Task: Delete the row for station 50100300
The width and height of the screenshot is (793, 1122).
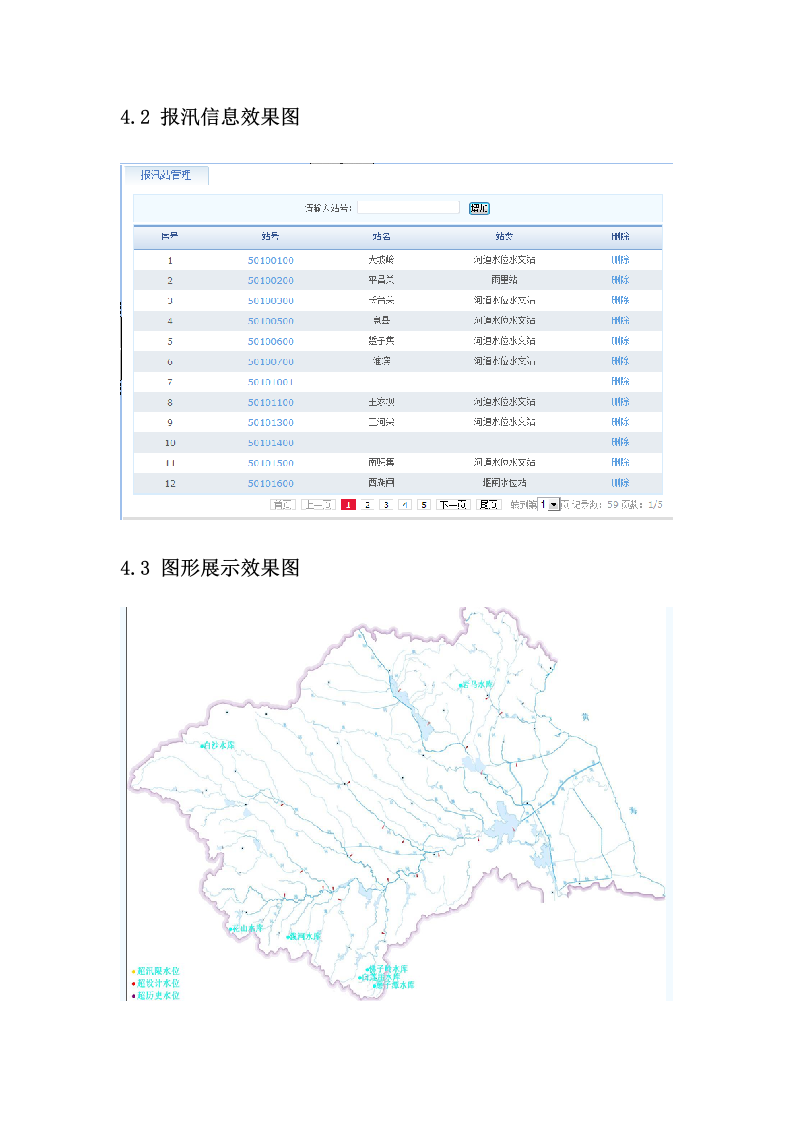Action: 621,300
